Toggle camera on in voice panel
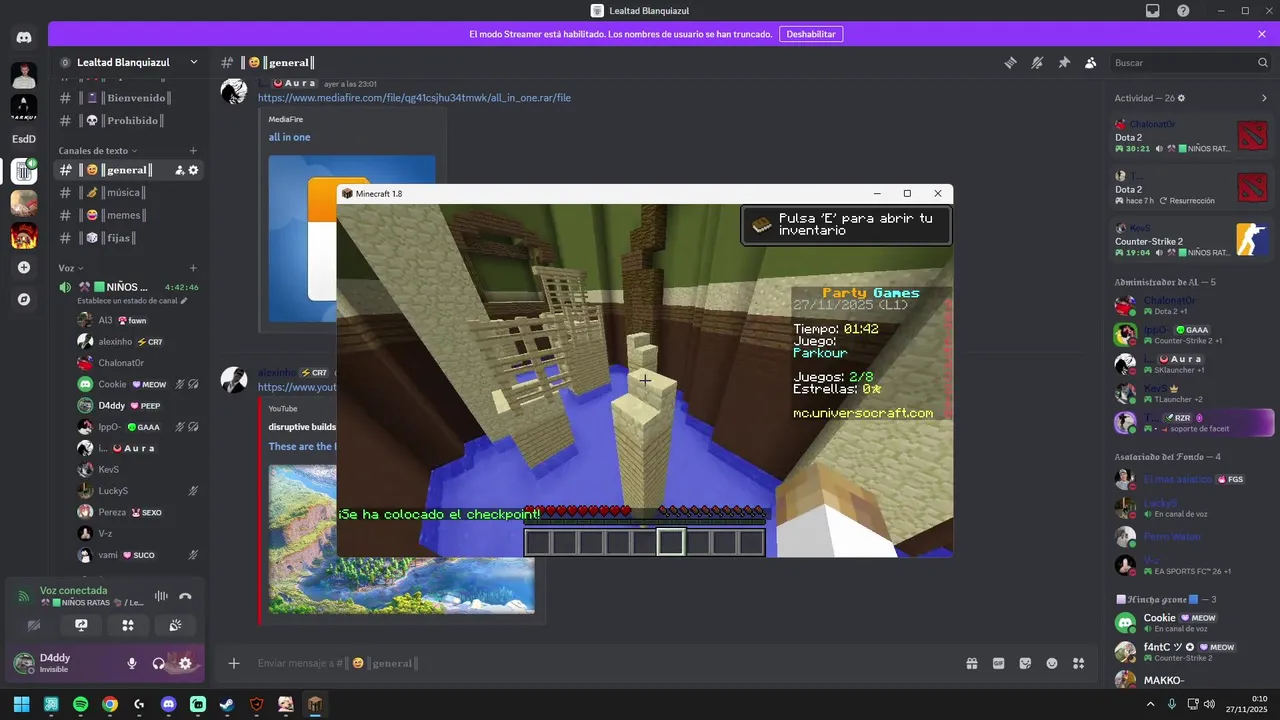The image size is (1280, 720). click(34, 625)
